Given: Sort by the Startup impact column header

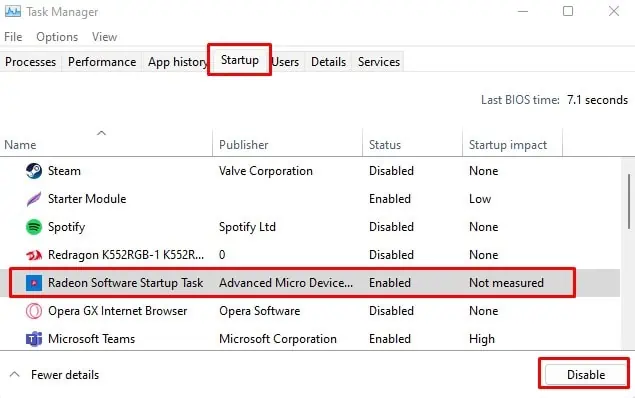Looking at the screenshot, I should (x=508, y=145).
